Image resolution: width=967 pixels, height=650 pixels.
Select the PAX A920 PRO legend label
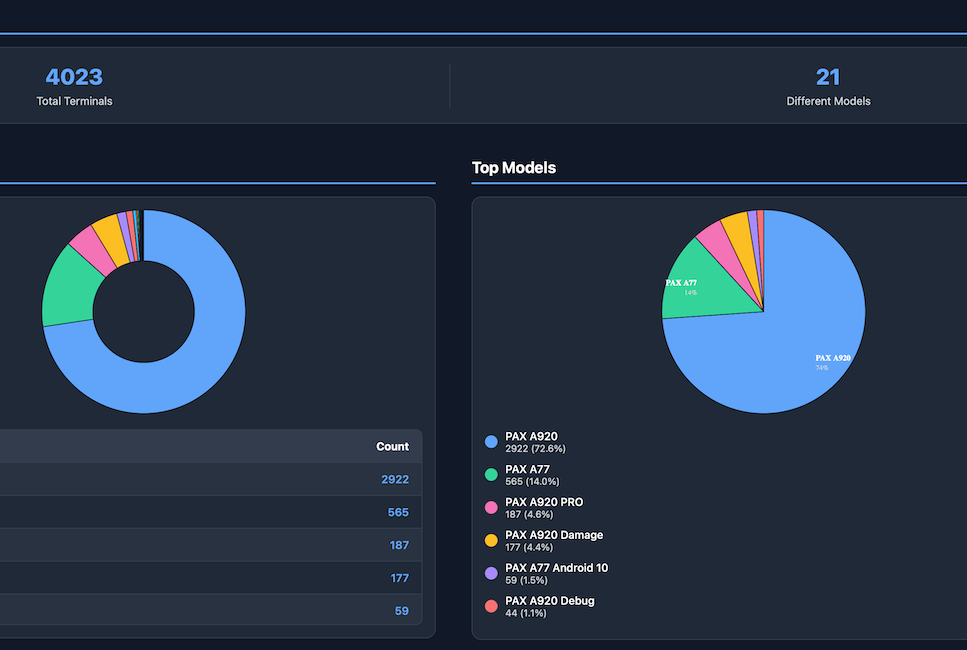click(x=544, y=502)
